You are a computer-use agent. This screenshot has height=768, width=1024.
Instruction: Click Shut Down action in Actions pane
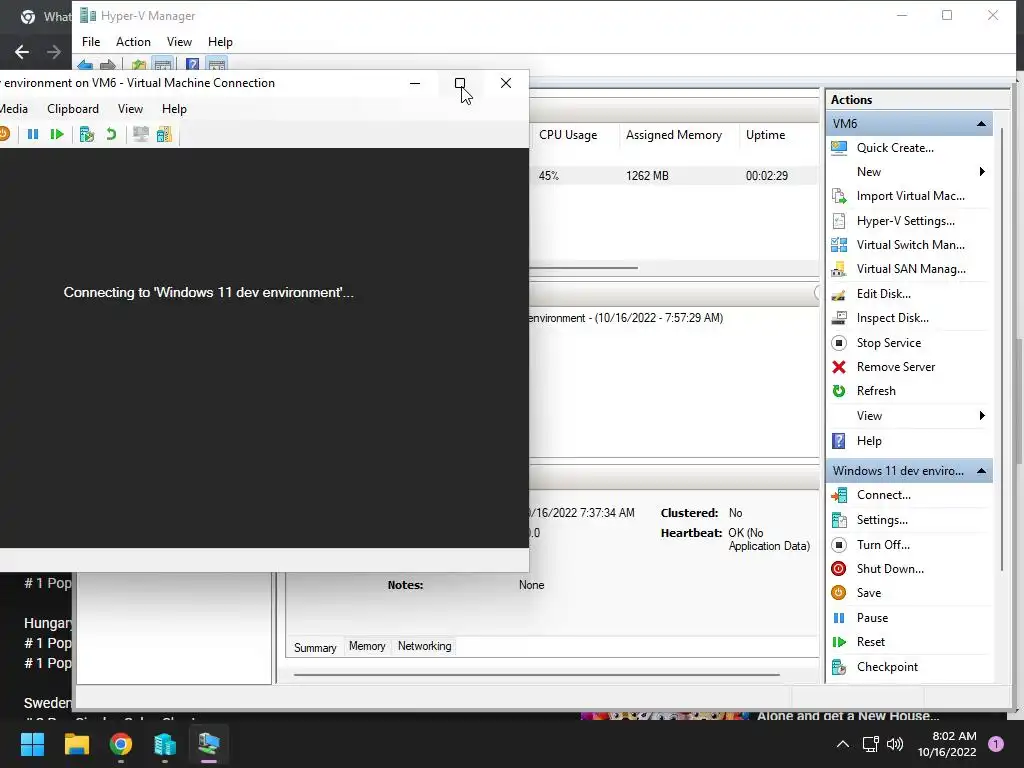tap(889, 569)
